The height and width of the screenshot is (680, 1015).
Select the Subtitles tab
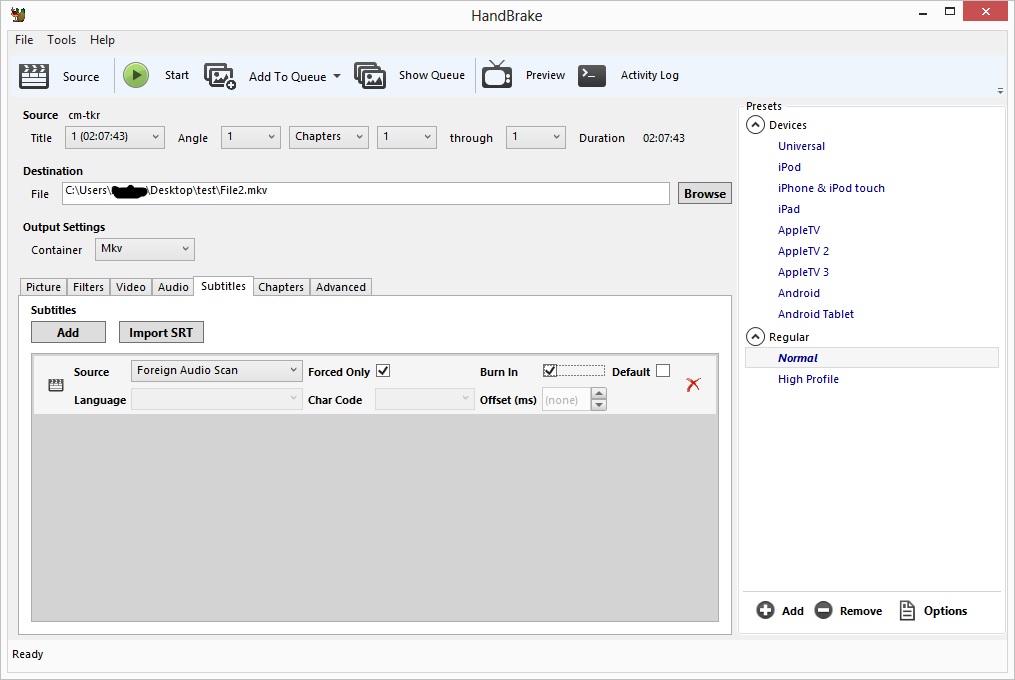point(223,286)
